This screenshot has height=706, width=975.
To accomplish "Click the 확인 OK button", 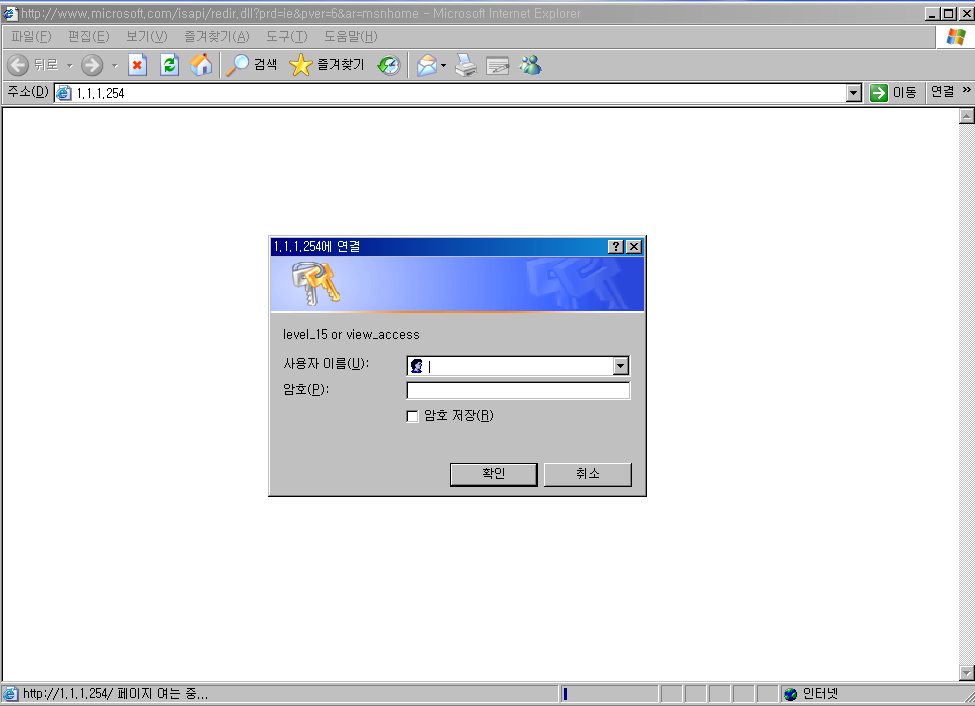I will tap(494, 474).
